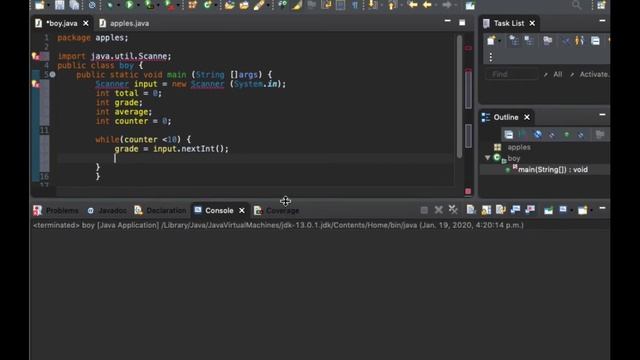Show more Task List toolbar items via three dots

[x=491, y=57]
